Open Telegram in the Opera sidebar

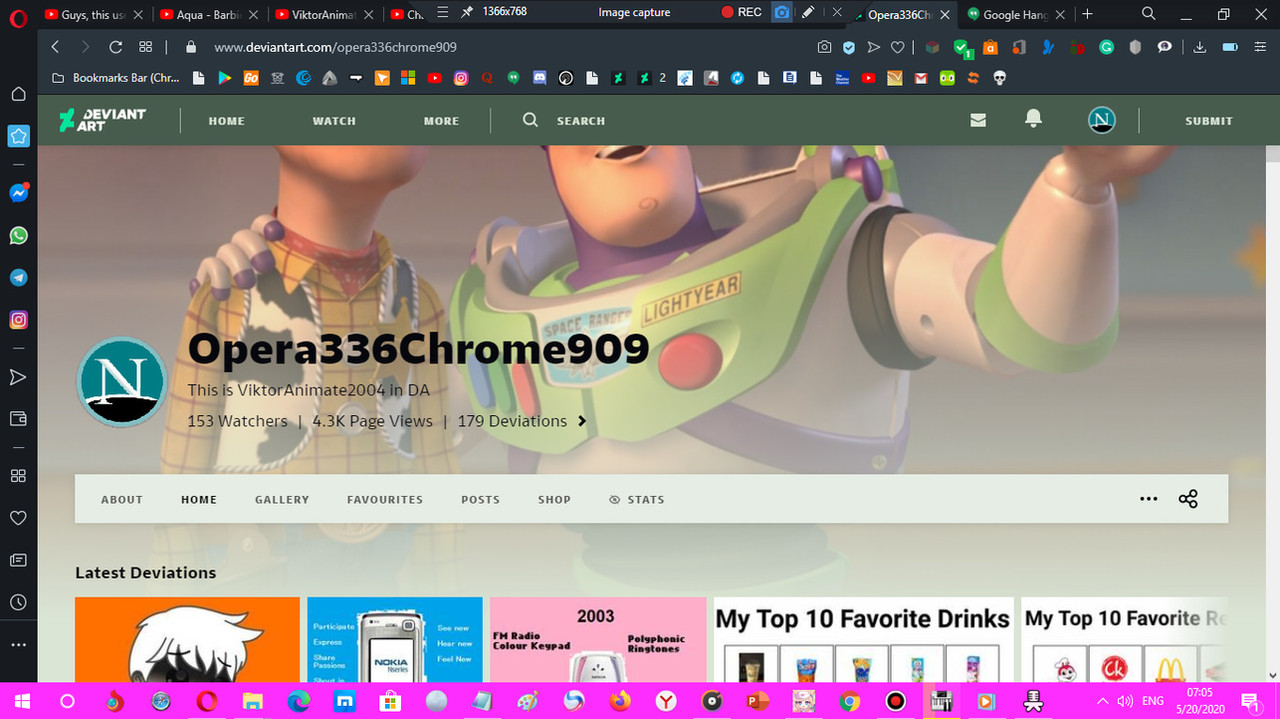(18, 278)
